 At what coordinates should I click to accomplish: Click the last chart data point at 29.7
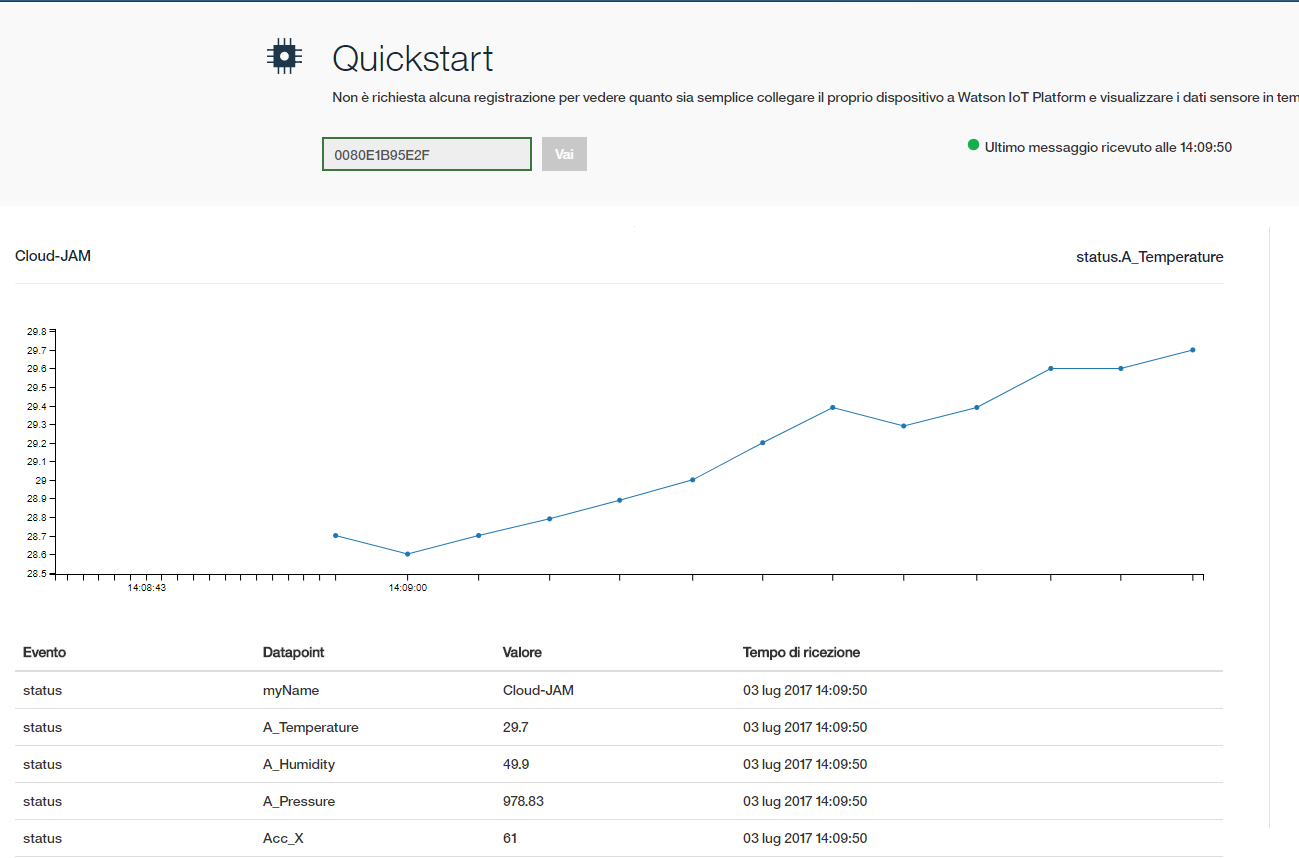point(1193,350)
